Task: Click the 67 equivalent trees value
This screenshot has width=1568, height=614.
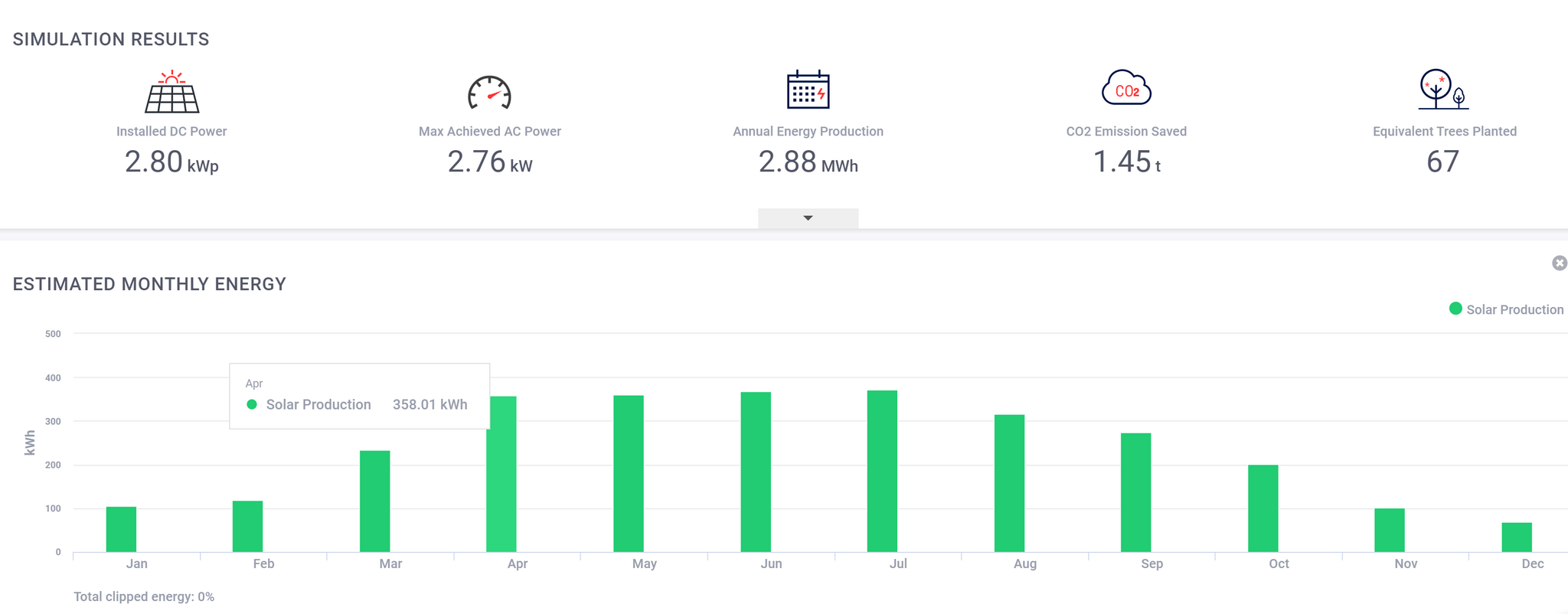Action: click(x=1443, y=162)
